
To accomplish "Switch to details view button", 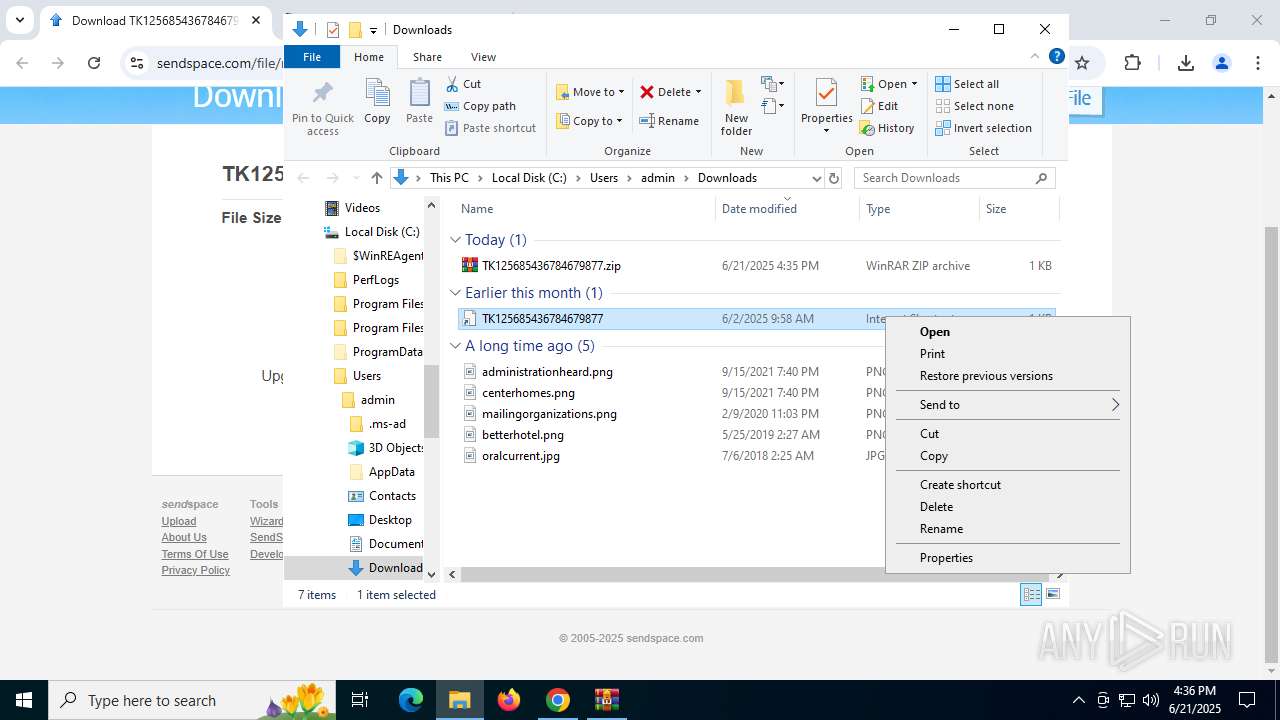I will pos(1031,595).
